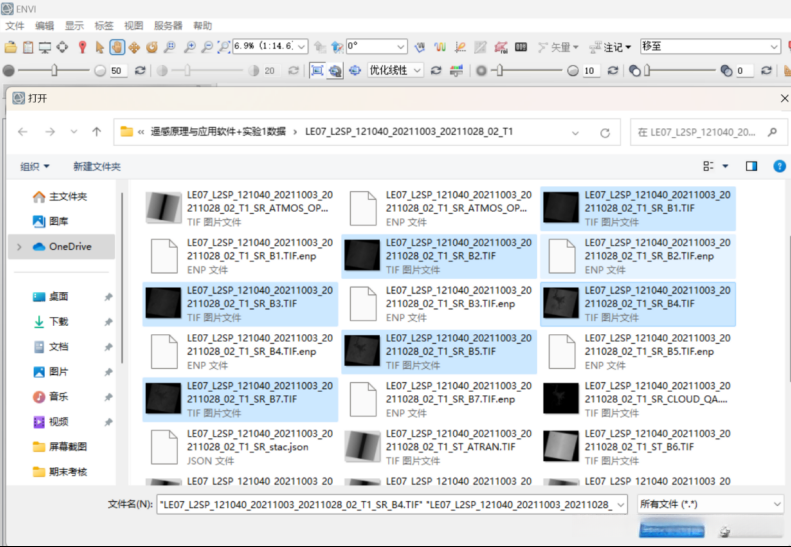Open the 显示 menu
This screenshot has width=791, height=547.
click(x=74, y=25)
